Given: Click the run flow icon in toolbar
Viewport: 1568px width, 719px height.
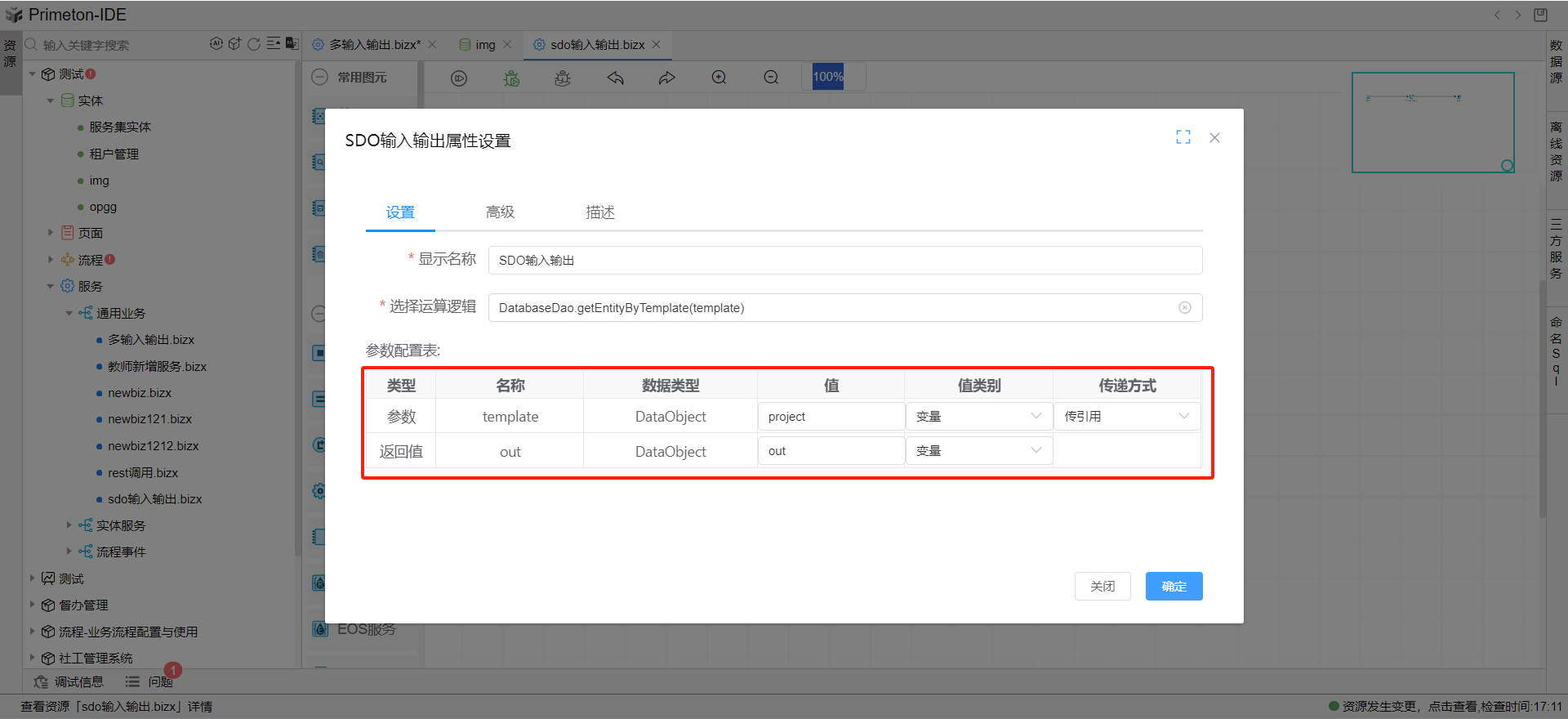Looking at the screenshot, I should coord(459,78).
